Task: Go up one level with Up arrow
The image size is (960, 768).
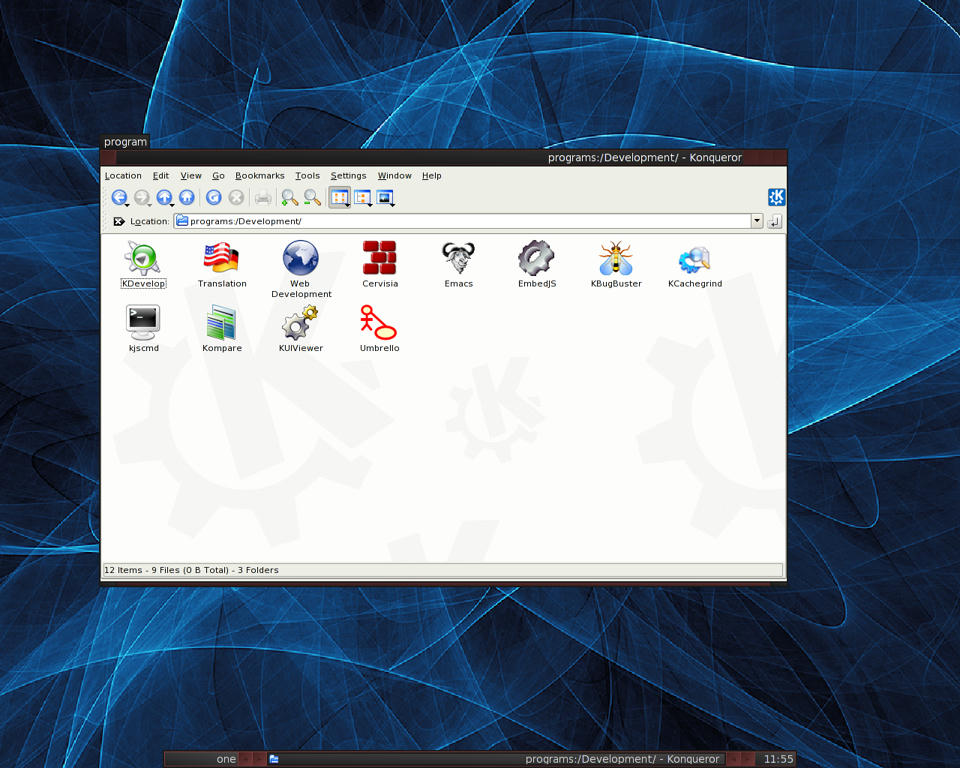Action: 164,197
